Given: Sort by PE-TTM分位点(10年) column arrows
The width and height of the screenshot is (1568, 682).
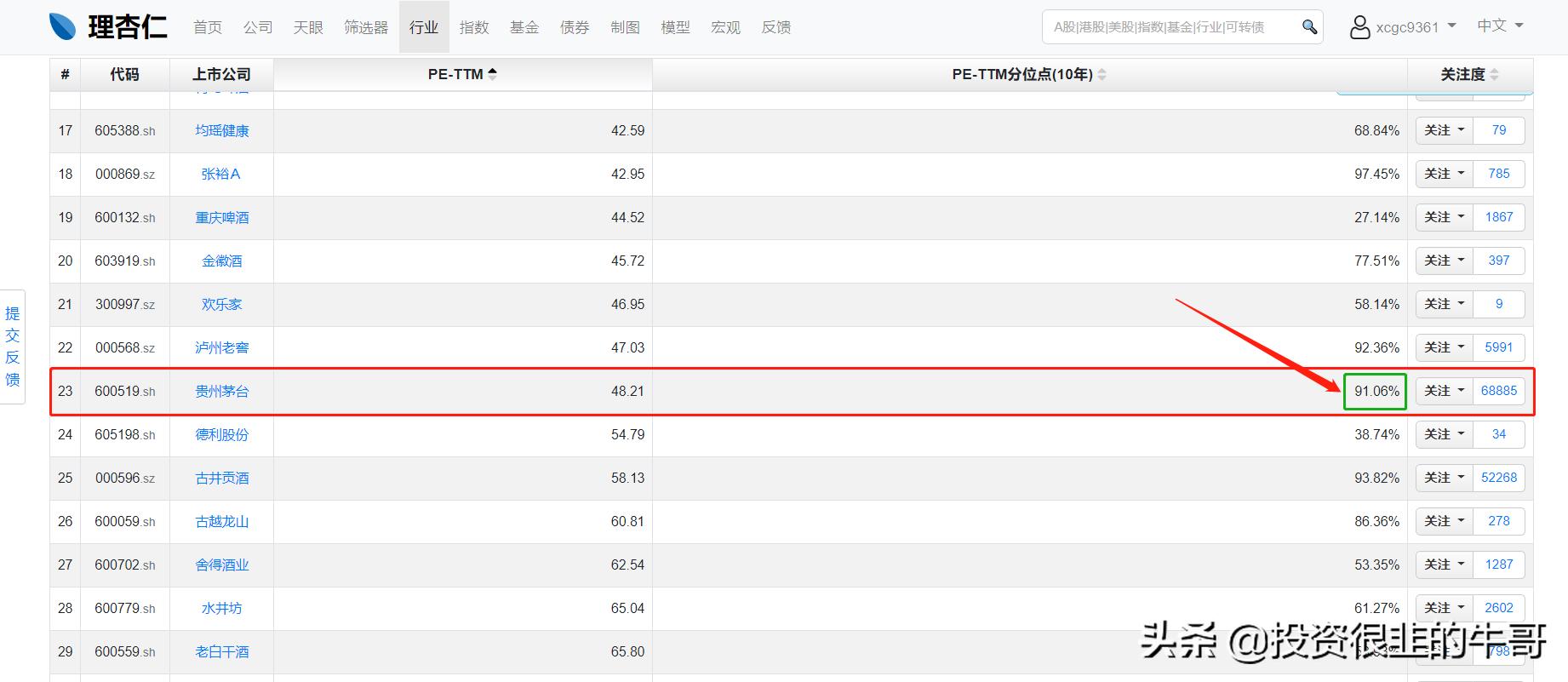Looking at the screenshot, I should tap(1102, 74).
